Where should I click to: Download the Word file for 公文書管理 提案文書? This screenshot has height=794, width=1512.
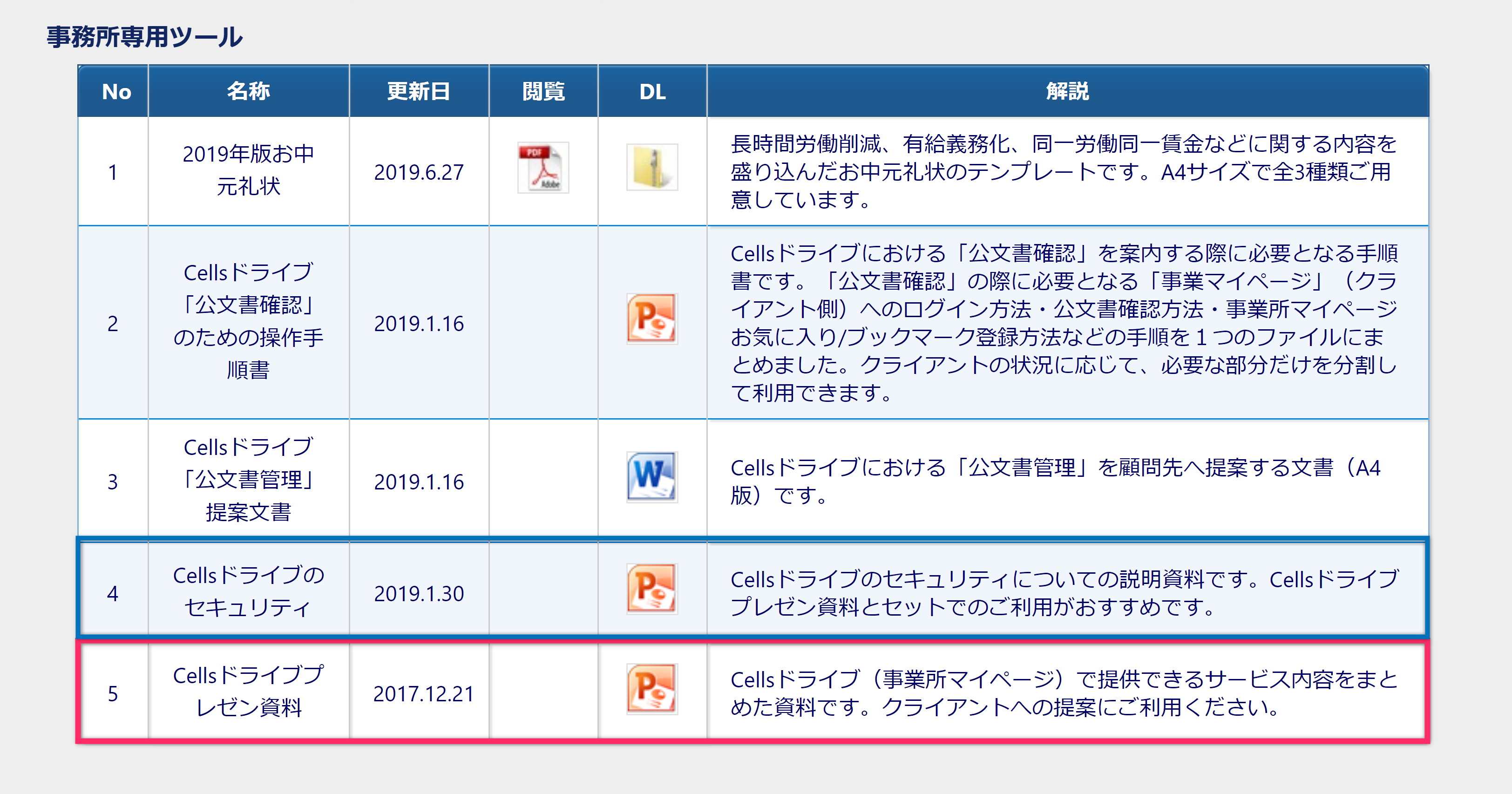652,477
